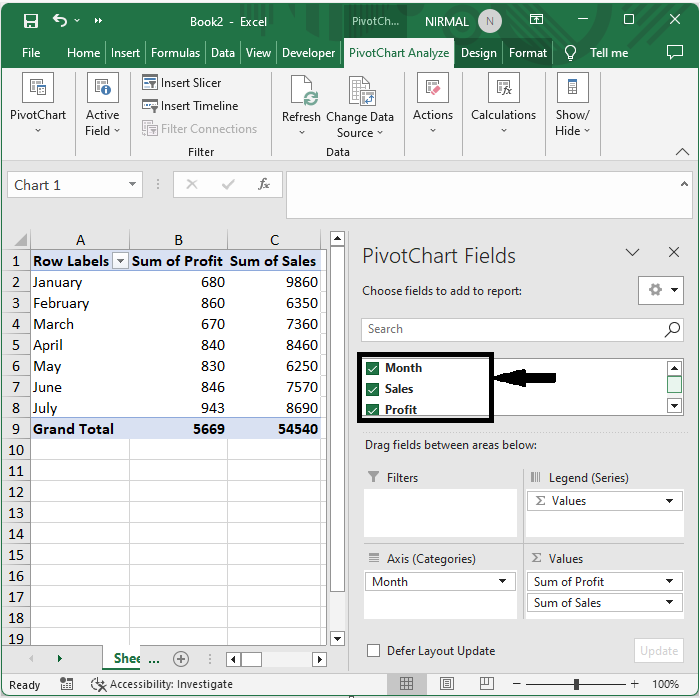Switch to the View tab
Viewport: 700px width, 698px height.
click(258, 53)
